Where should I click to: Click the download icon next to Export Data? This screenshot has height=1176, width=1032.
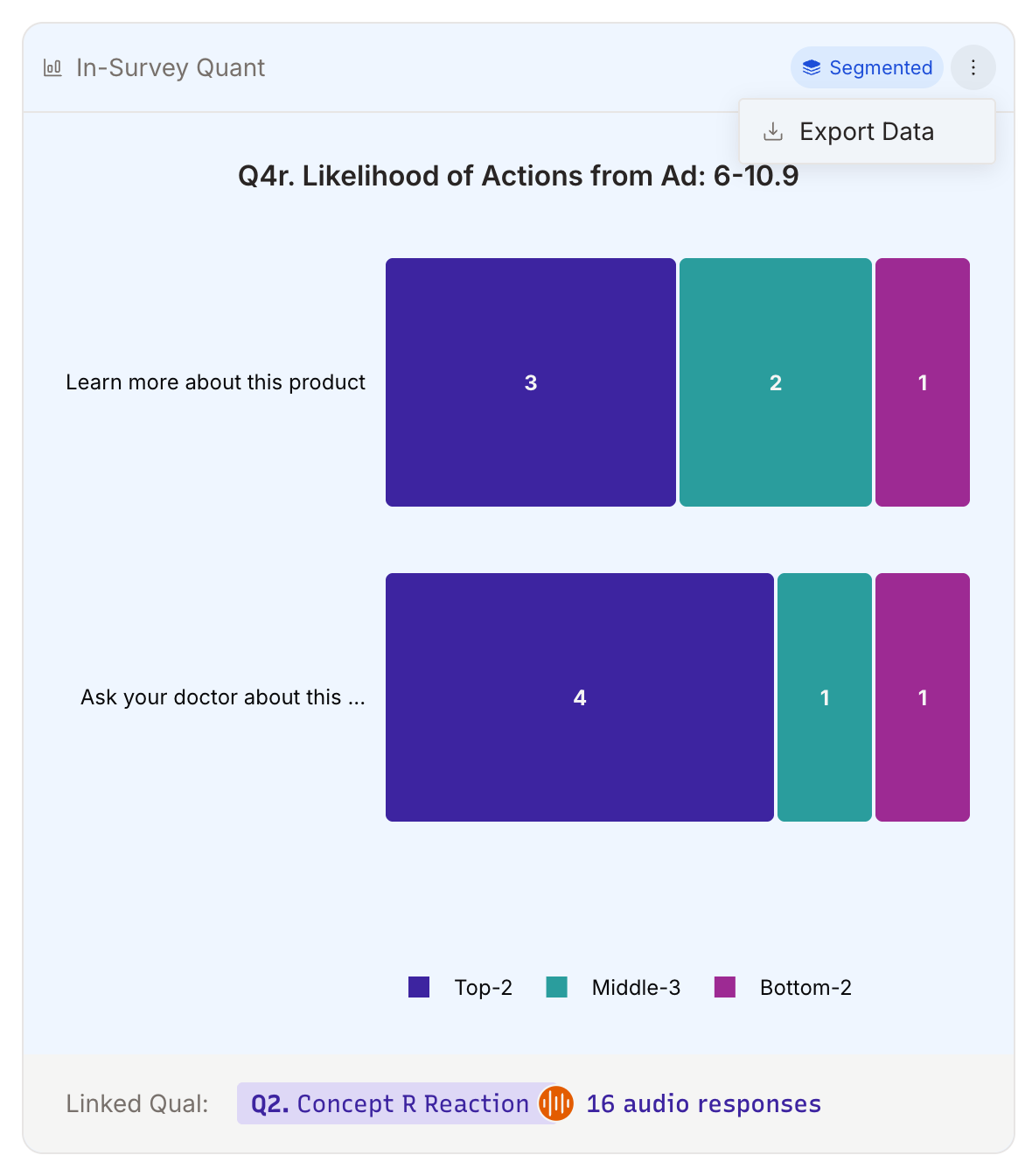773,131
